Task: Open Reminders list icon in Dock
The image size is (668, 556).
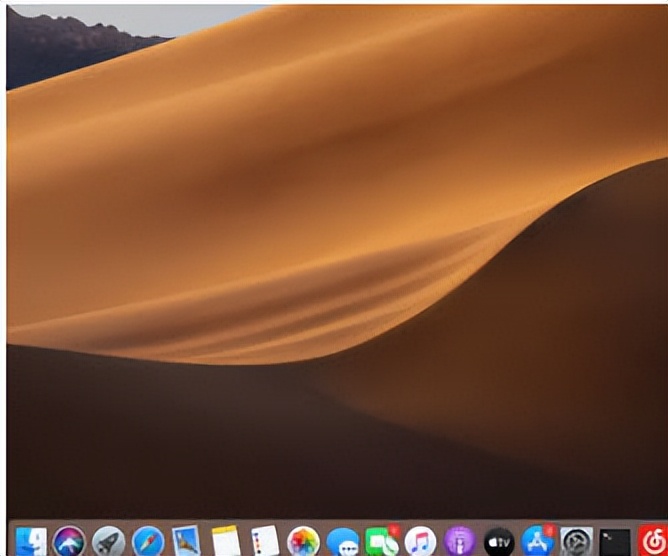Action: point(265,542)
